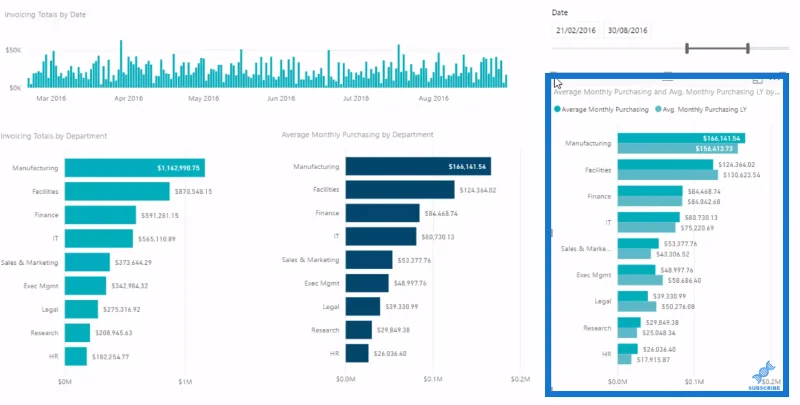Select the Manufacturing bar showing $1,162,990.75

point(135,168)
